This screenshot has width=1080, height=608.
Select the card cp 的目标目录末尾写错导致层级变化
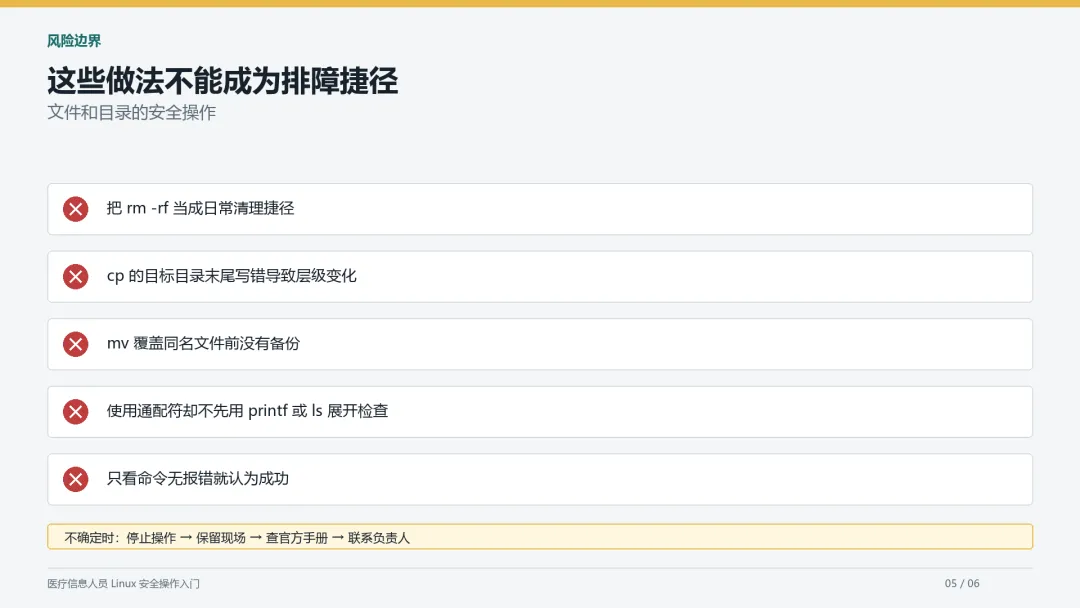pos(540,276)
